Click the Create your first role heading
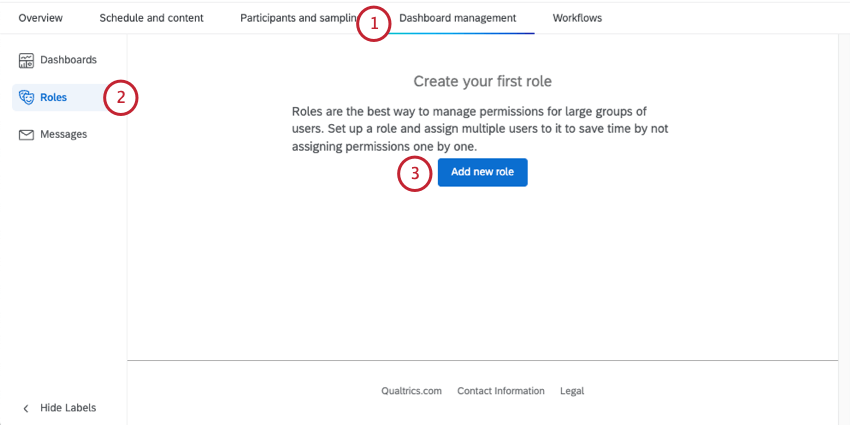 tap(482, 80)
